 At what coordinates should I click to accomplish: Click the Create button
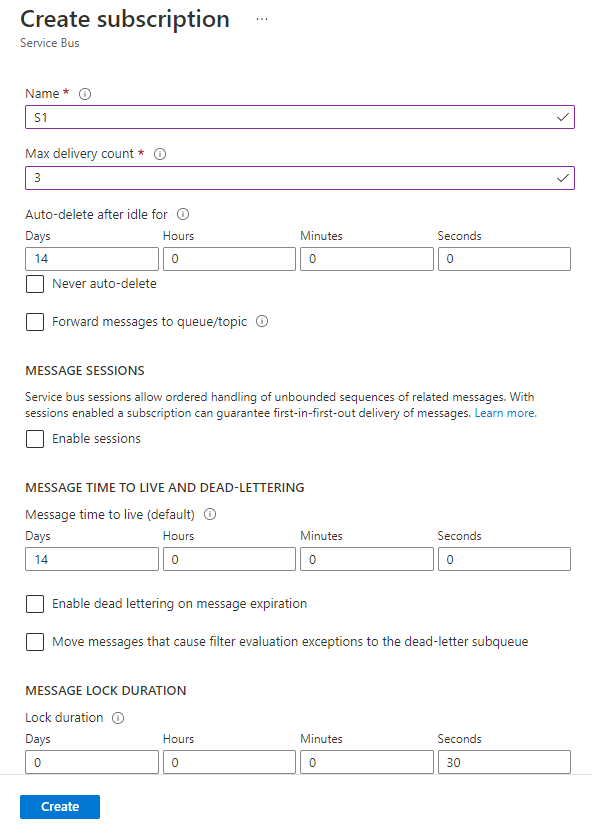(60, 806)
